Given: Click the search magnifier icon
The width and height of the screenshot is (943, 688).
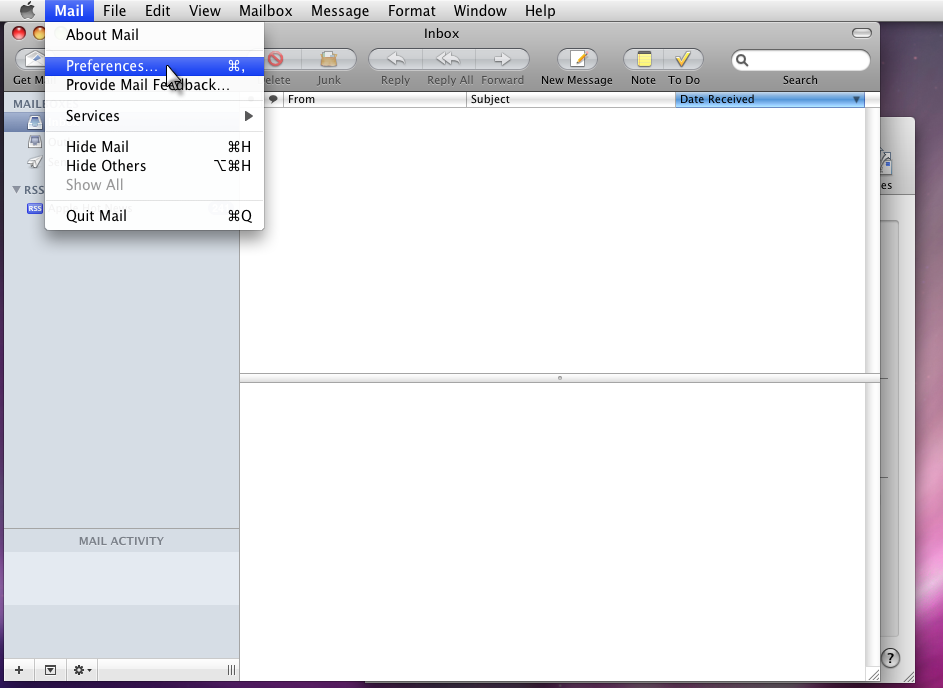Looking at the screenshot, I should [x=742, y=60].
